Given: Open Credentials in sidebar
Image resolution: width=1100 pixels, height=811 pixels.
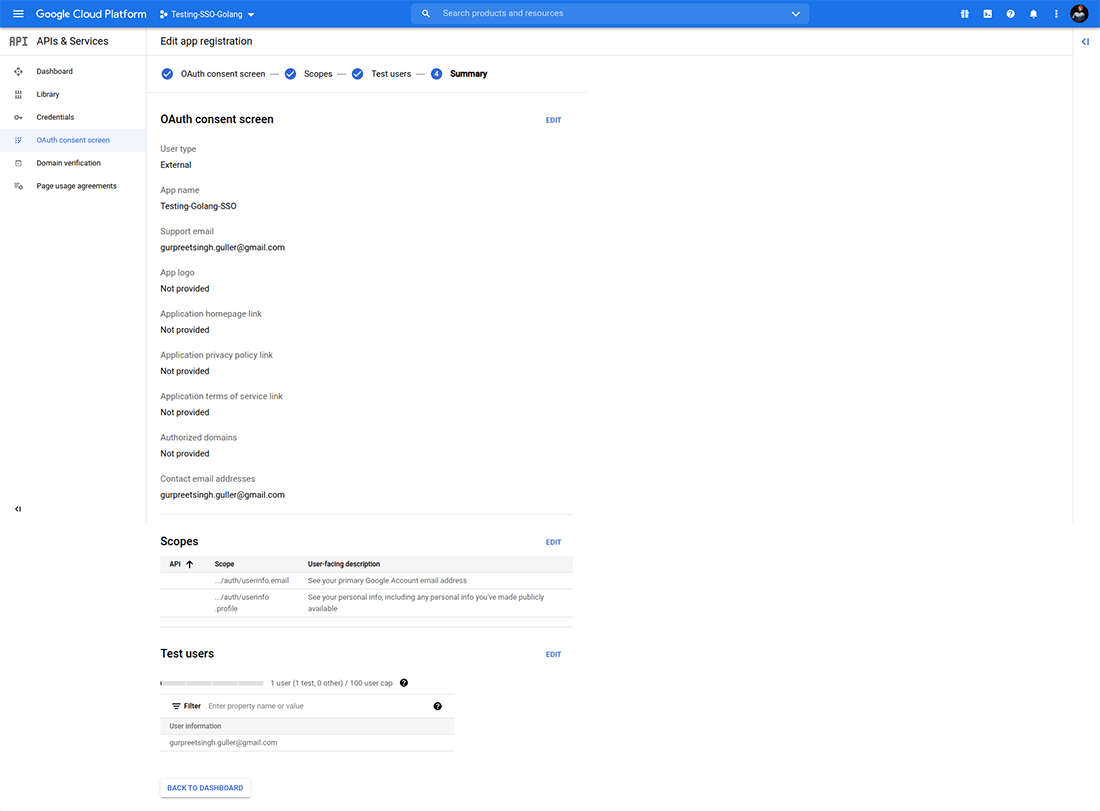Looking at the screenshot, I should click(55, 117).
